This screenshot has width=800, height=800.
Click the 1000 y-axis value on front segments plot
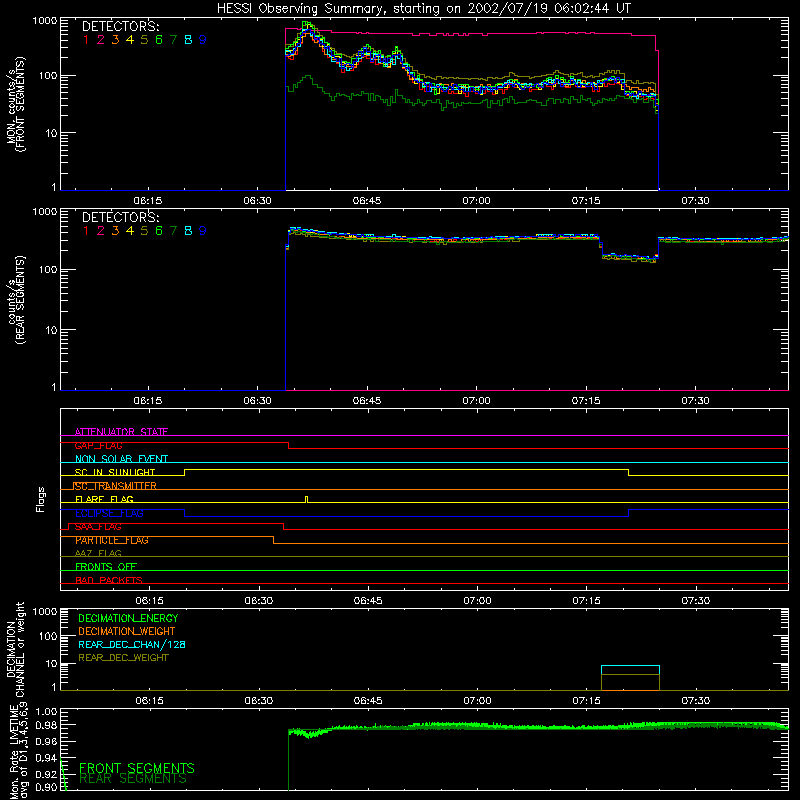click(44, 21)
